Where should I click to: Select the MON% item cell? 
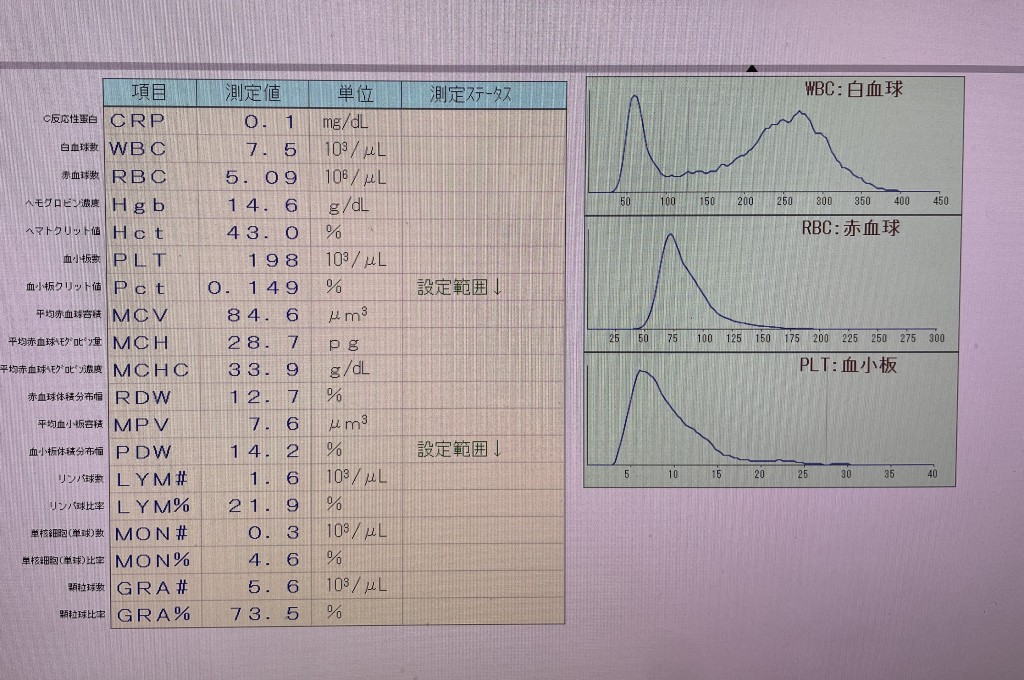pyautogui.click(x=157, y=560)
